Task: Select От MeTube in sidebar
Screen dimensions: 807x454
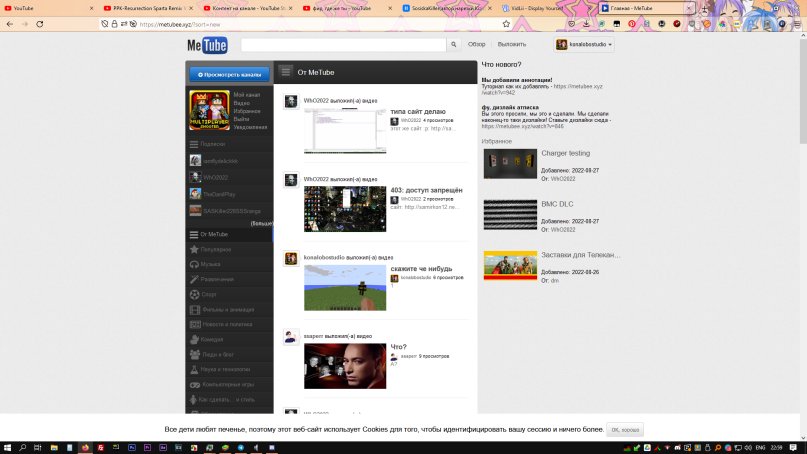Action: [214, 234]
